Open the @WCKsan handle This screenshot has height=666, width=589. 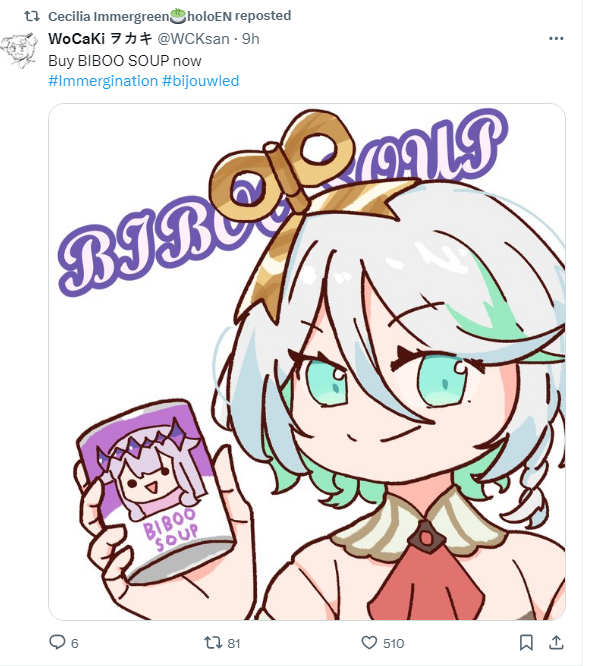(x=193, y=39)
